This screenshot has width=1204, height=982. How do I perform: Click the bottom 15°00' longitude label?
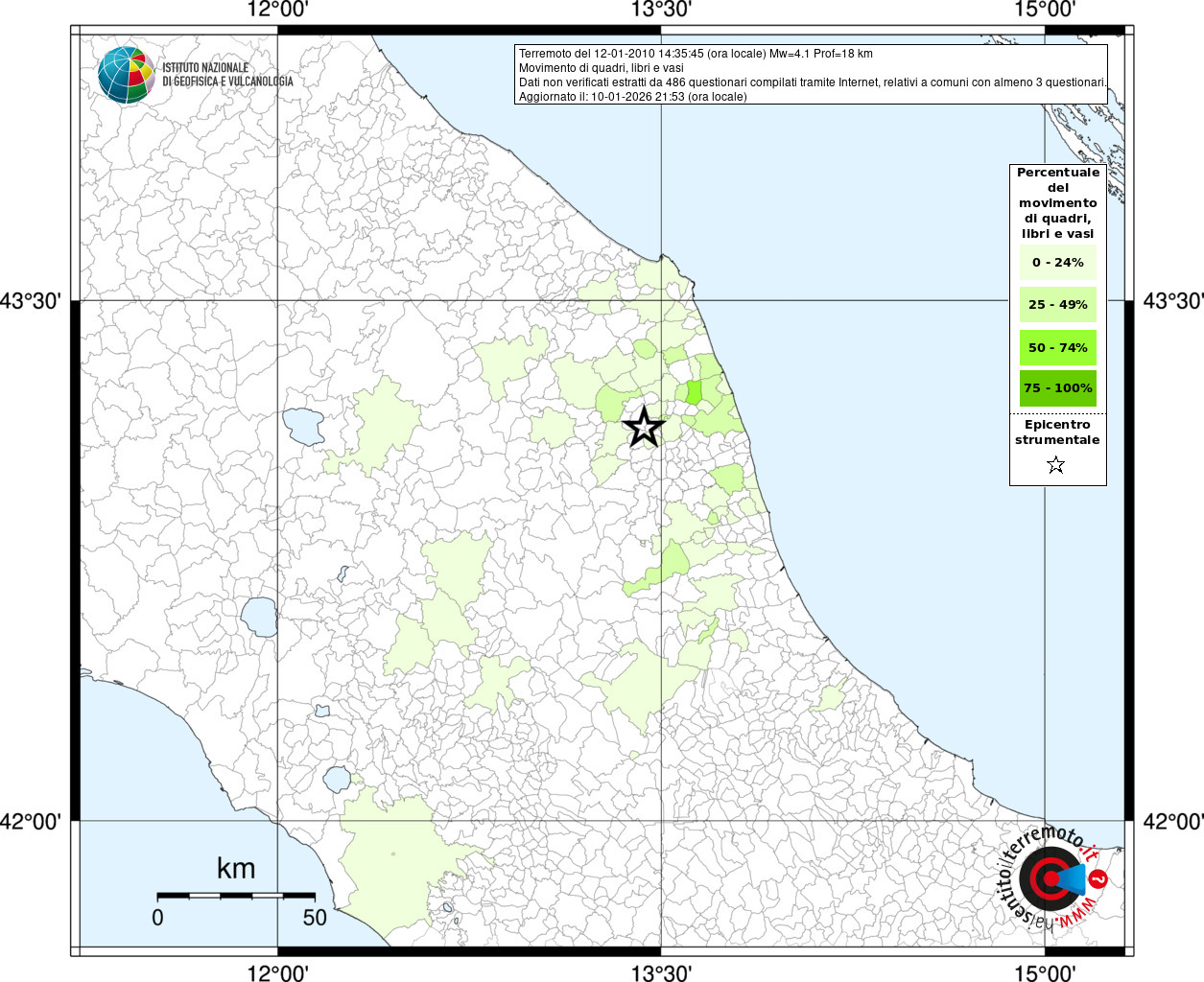click(1045, 973)
